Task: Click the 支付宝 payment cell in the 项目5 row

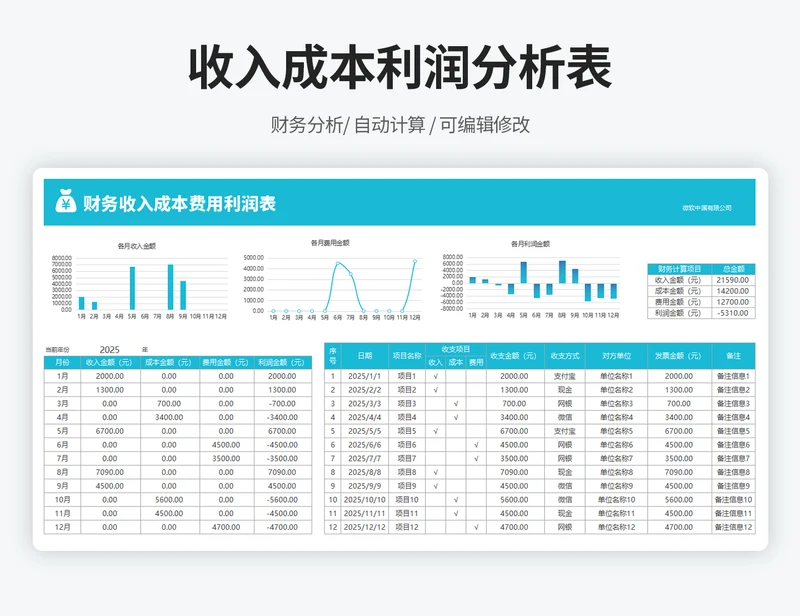Action: point(565,431)
